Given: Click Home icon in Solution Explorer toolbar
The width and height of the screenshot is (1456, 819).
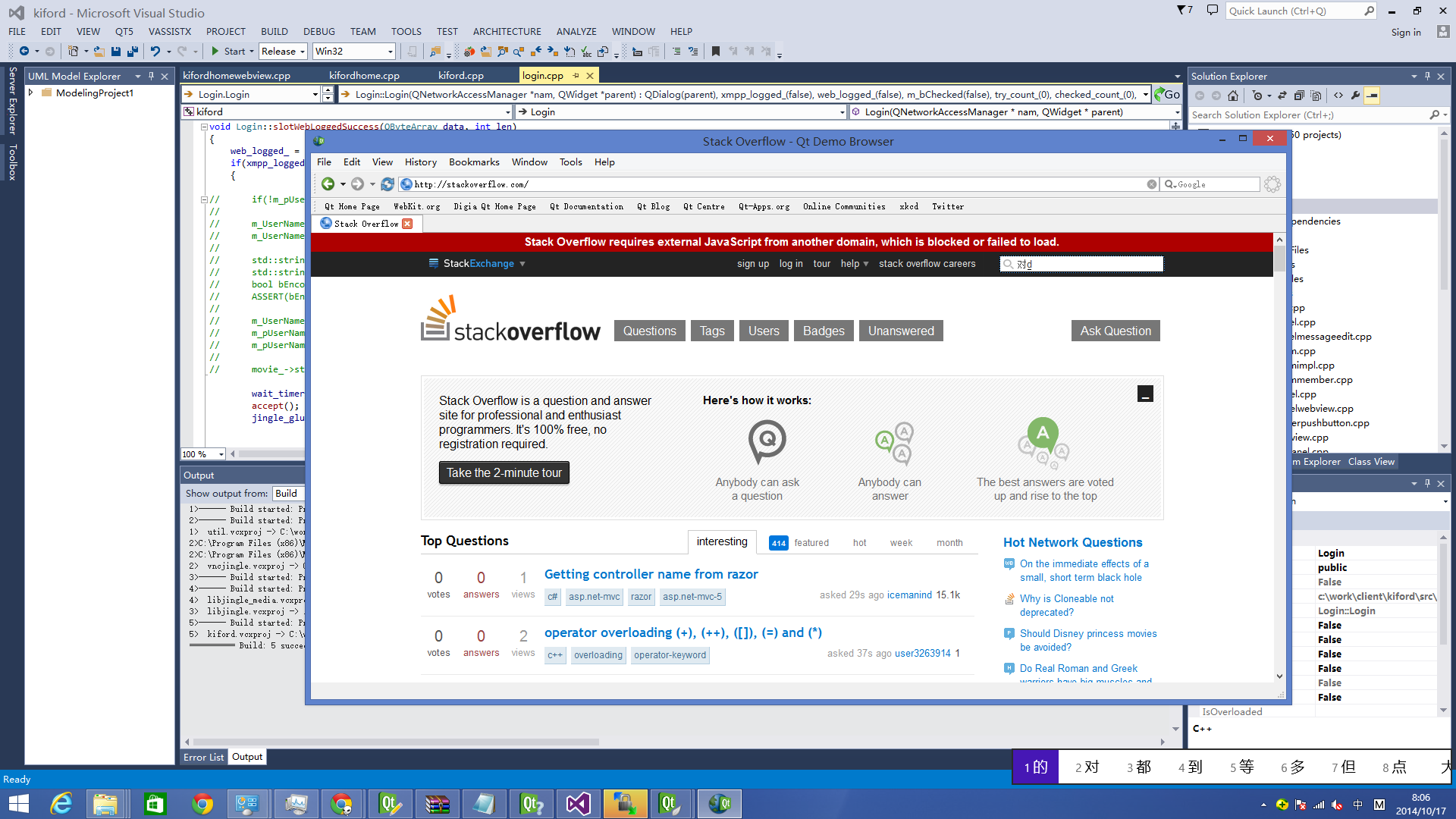Looking at the screenshot, I should point(1233,96).
